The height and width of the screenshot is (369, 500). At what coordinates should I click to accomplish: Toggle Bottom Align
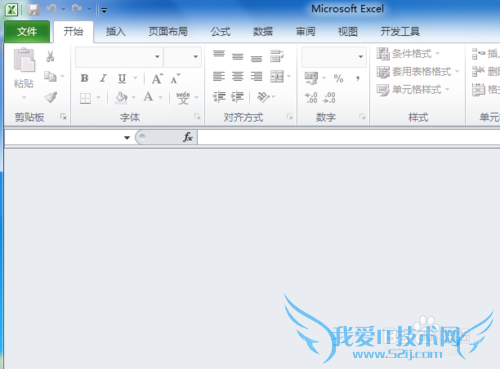coord(256,59)
